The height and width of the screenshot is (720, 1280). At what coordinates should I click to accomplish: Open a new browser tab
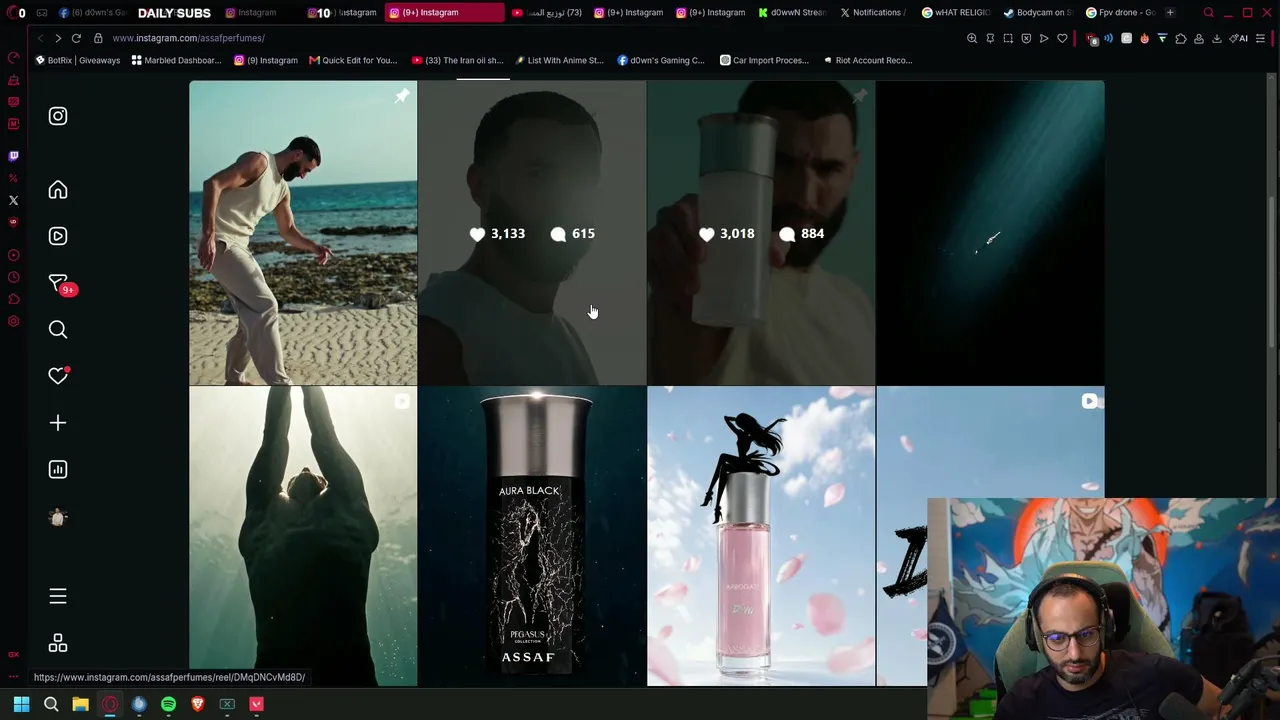tap(1170, 13)
